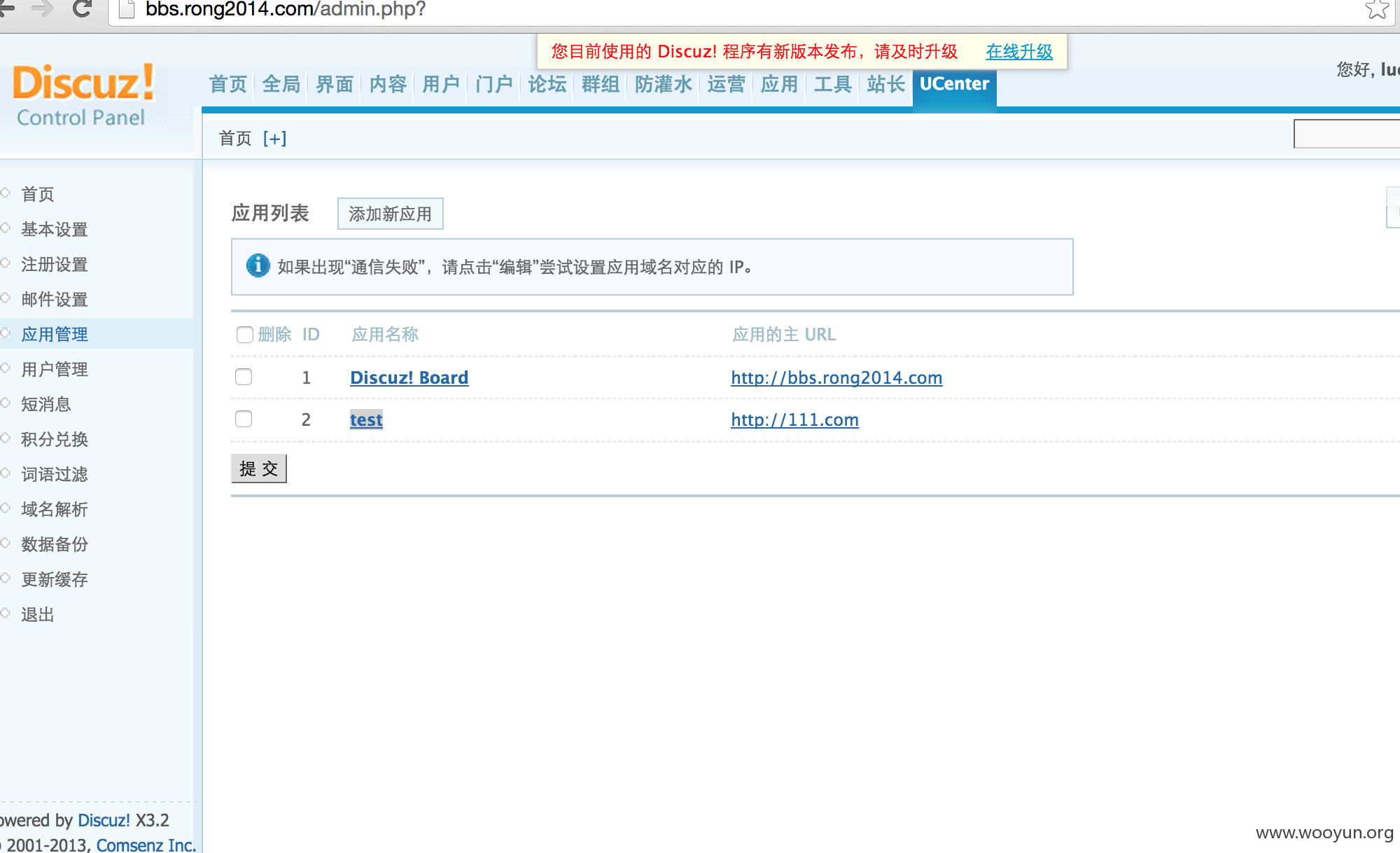Select the UCenter tab
This screenshot has height=853, width=1400.
pos(954,88)
